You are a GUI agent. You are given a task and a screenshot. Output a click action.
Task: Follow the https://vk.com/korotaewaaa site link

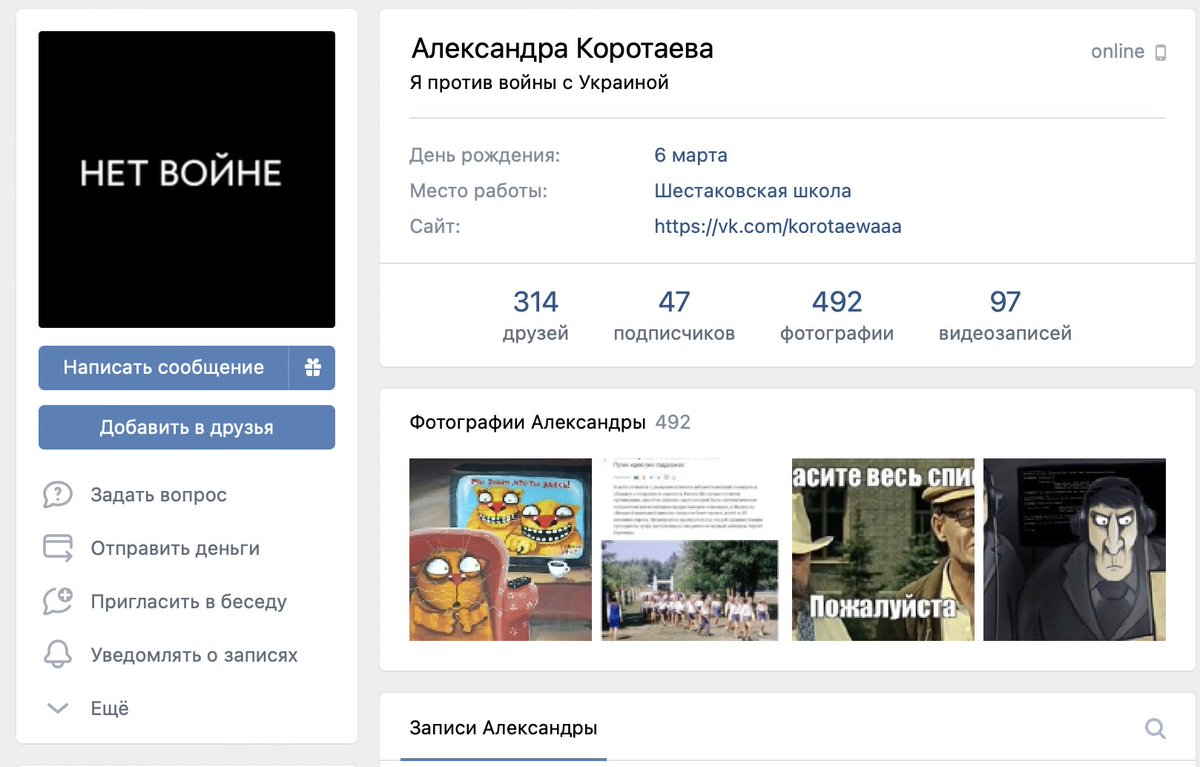(778, 227)
